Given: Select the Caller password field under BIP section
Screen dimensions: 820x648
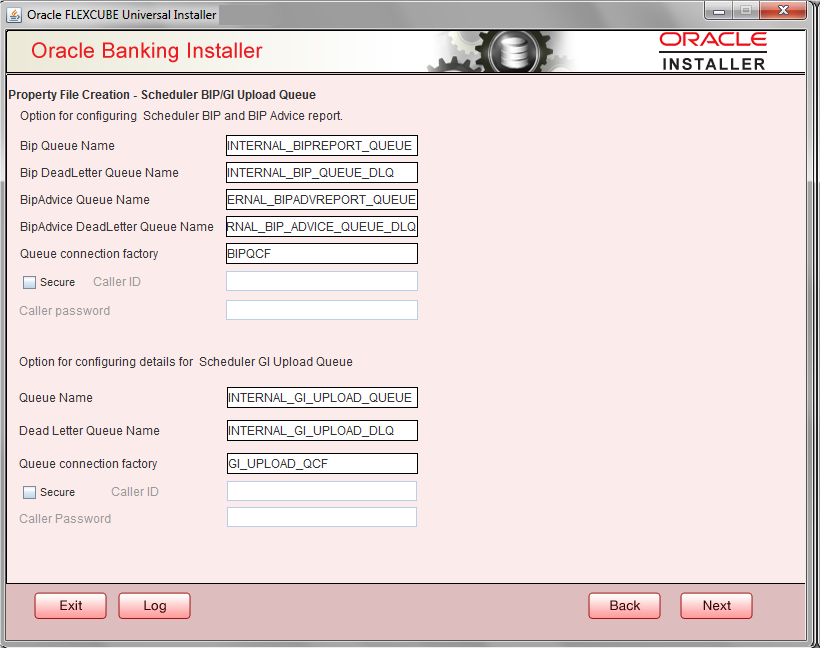Looking at the screenshot, I should (x=321, y=310).
